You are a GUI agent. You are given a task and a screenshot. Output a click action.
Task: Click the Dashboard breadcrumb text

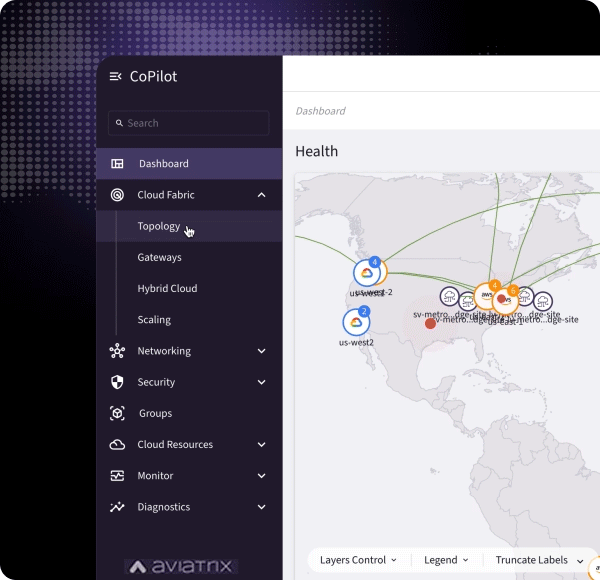coord(320,111)
